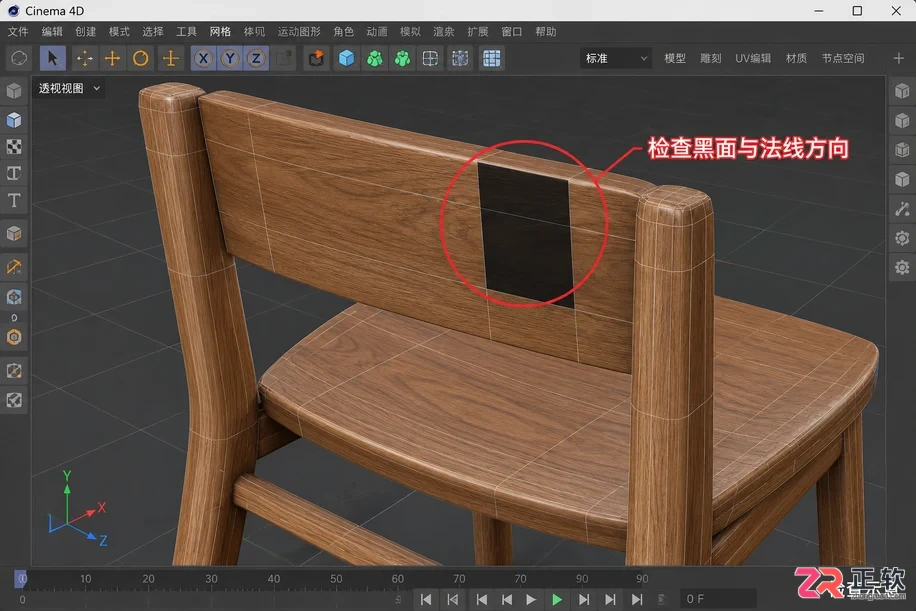This screenshot has height=611, width=916.
Task: Click the timeline playhead at frame 0
Action: (x=20, y=579)
